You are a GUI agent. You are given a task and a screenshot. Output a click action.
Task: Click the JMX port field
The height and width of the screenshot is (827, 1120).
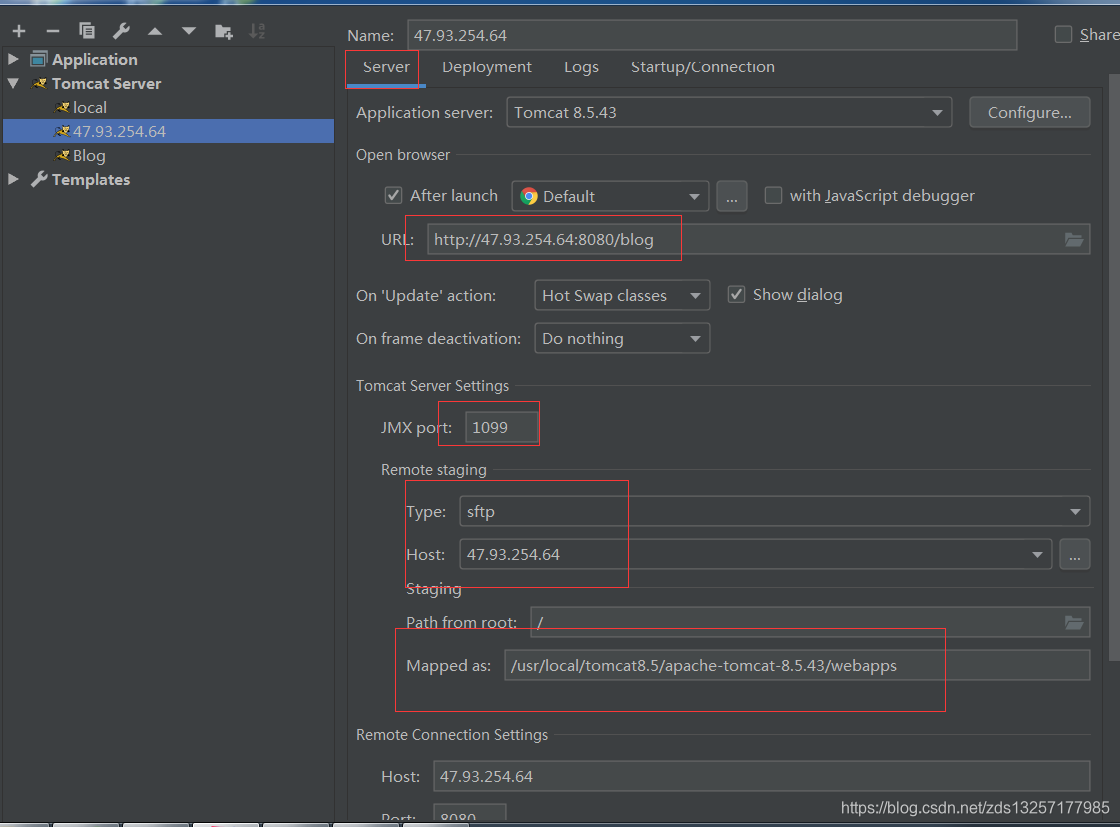[501, 427]
